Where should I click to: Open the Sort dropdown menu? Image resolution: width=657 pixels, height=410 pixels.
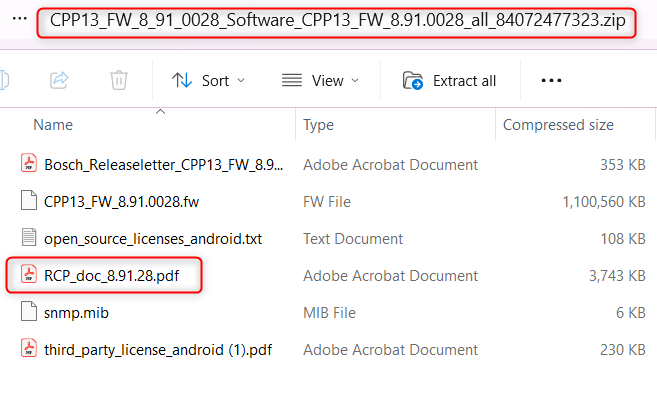click(209, 80)
